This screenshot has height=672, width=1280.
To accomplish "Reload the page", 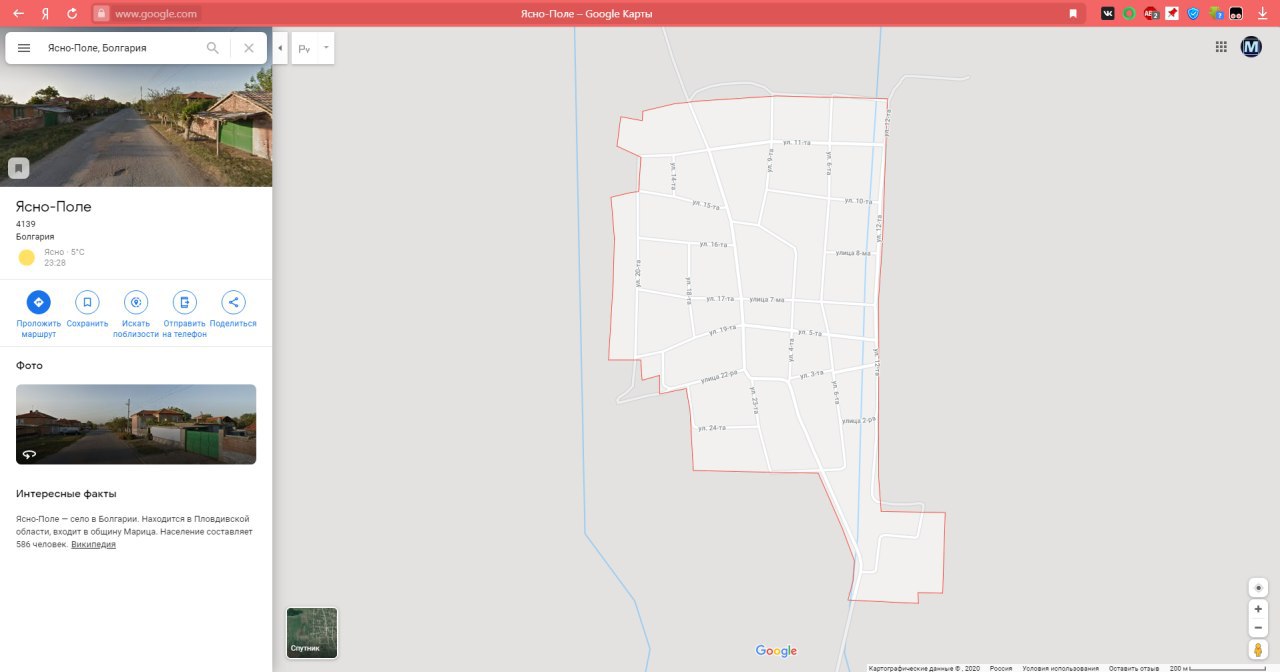I will pyautogui.click(x=72, y=14).
